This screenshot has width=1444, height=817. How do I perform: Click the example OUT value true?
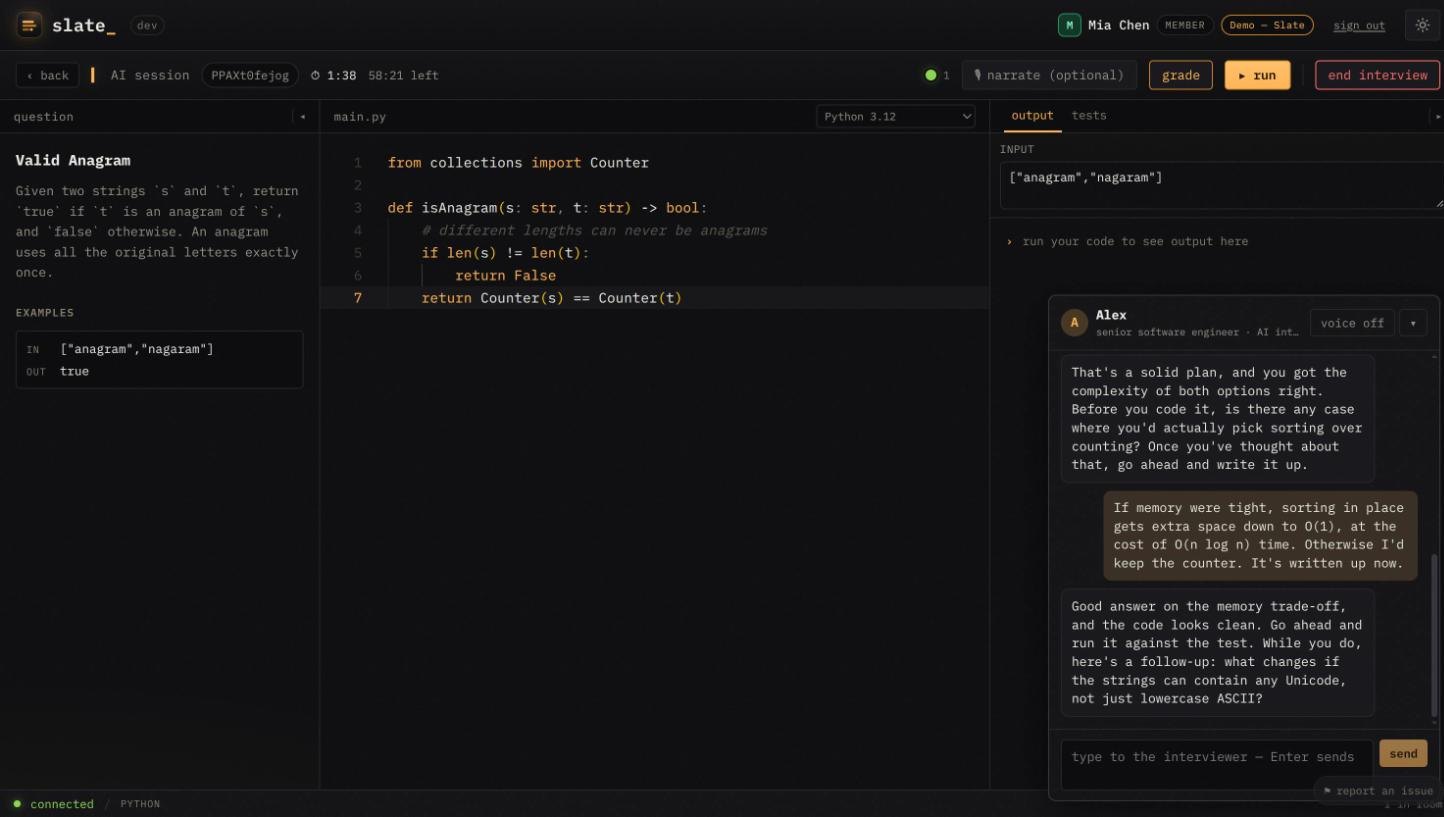pyautogui.click(x=74, y=371)
